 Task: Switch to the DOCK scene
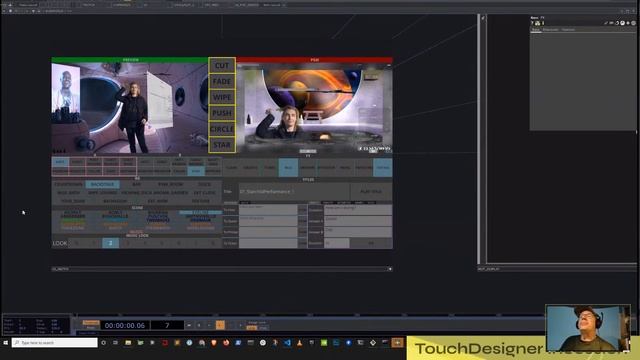pyautogui.click(x=204, y=184)
